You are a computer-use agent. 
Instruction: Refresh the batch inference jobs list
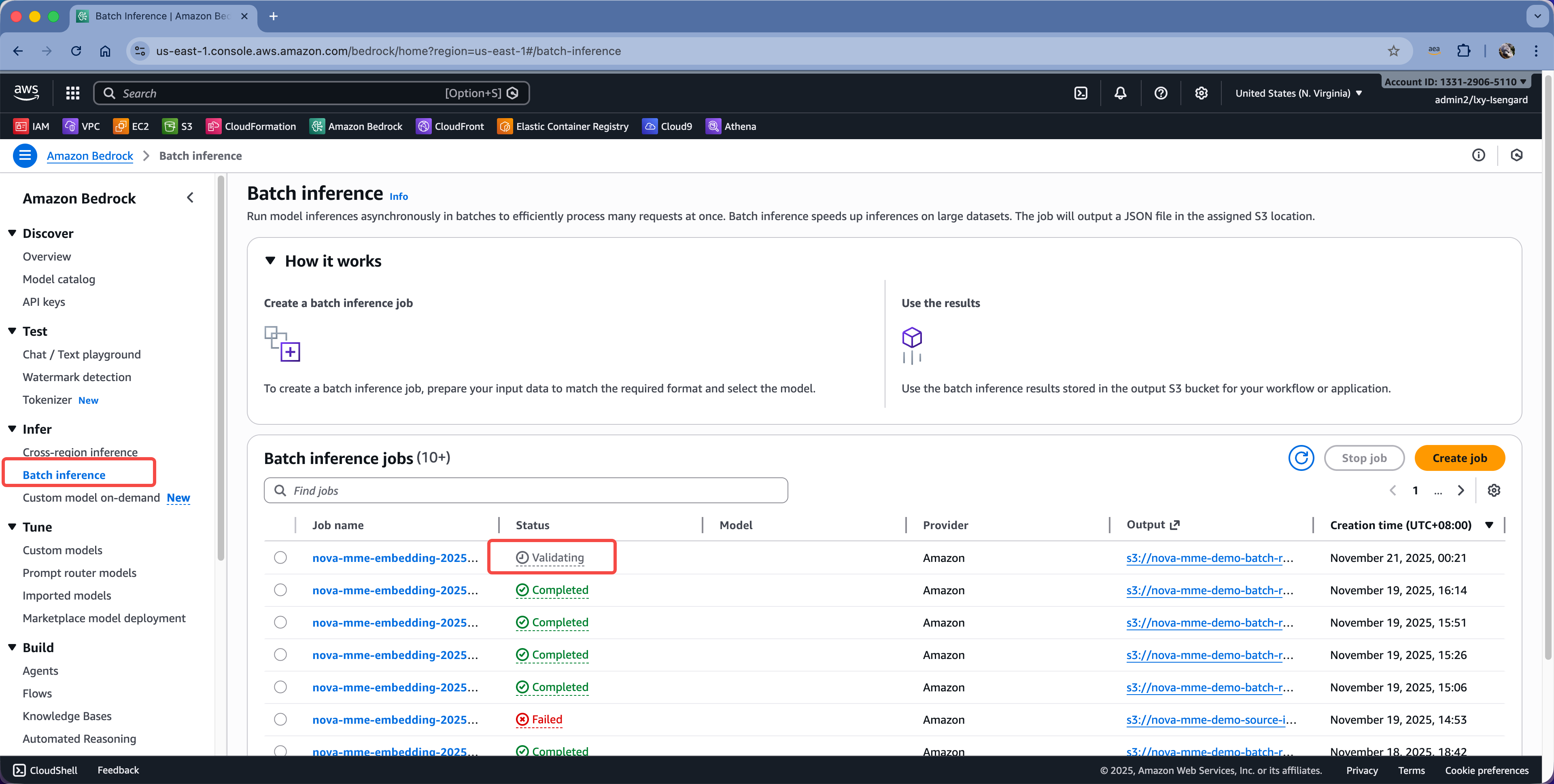click(x=1301, y=458)
